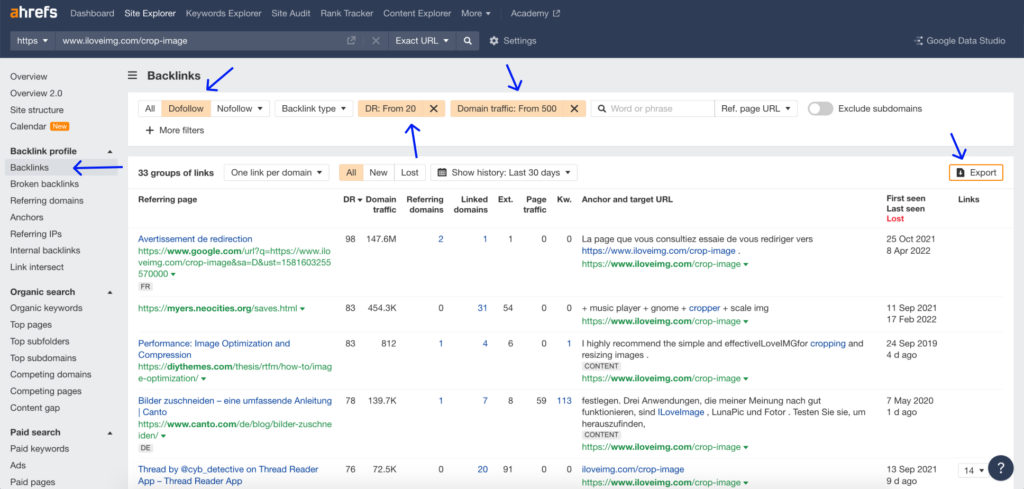Screen dimensions: 1024x489
Task: Open Competing domains in sidebar
Action: click(x=50, y=375)
